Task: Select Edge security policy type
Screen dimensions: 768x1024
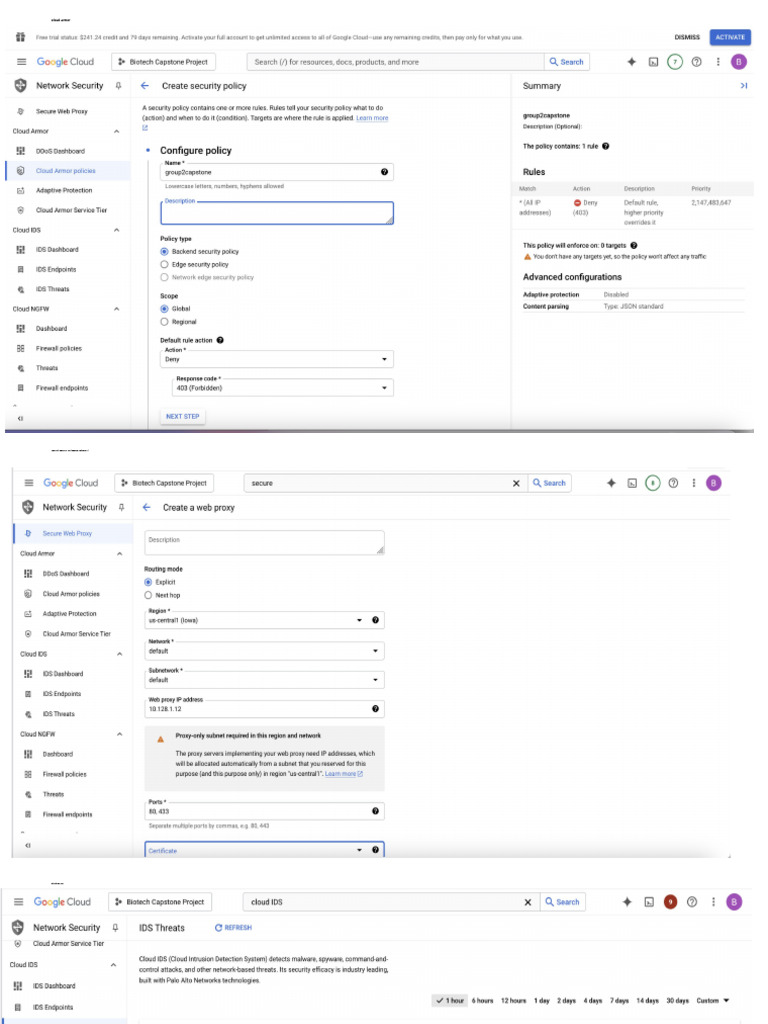Action: point(164,265)
